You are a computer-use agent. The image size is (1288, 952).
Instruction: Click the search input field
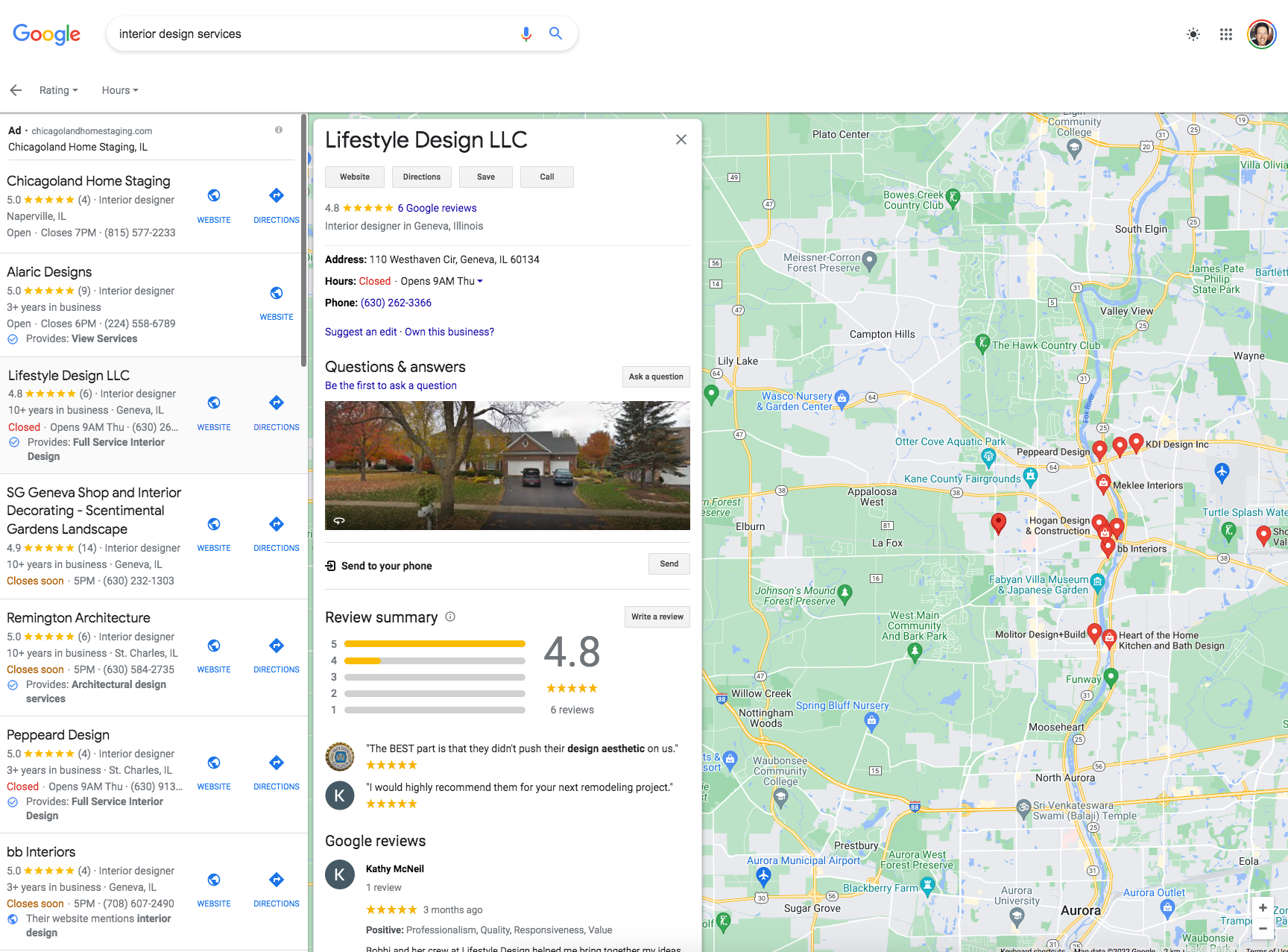tap(313, 34)
